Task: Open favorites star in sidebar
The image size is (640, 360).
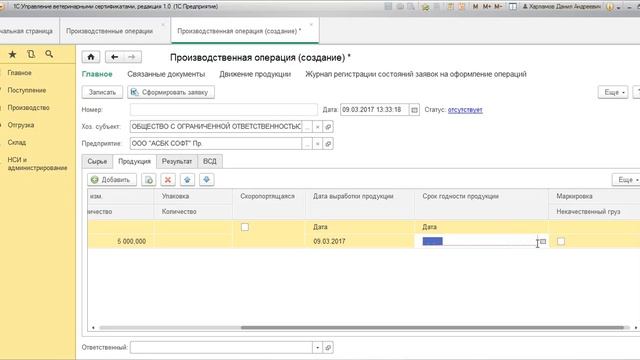Action: [x=13, y=54]
